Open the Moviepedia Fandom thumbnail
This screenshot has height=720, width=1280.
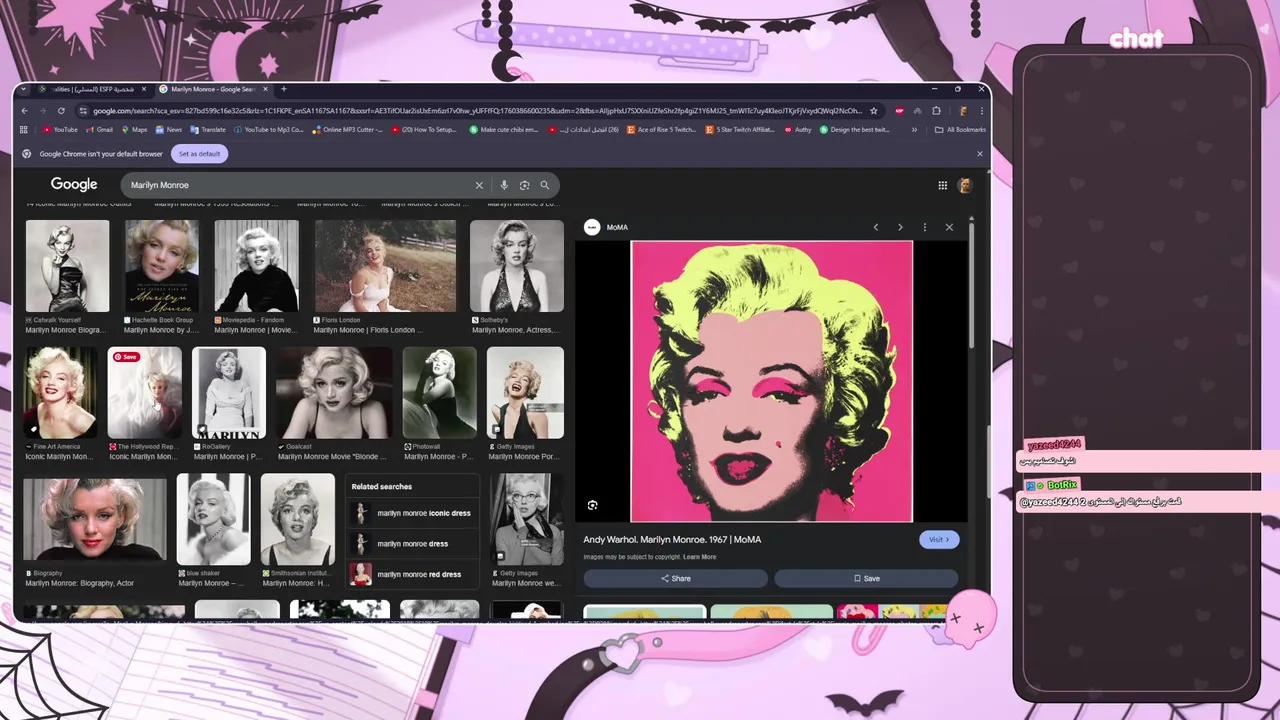(x=256, y=267)
